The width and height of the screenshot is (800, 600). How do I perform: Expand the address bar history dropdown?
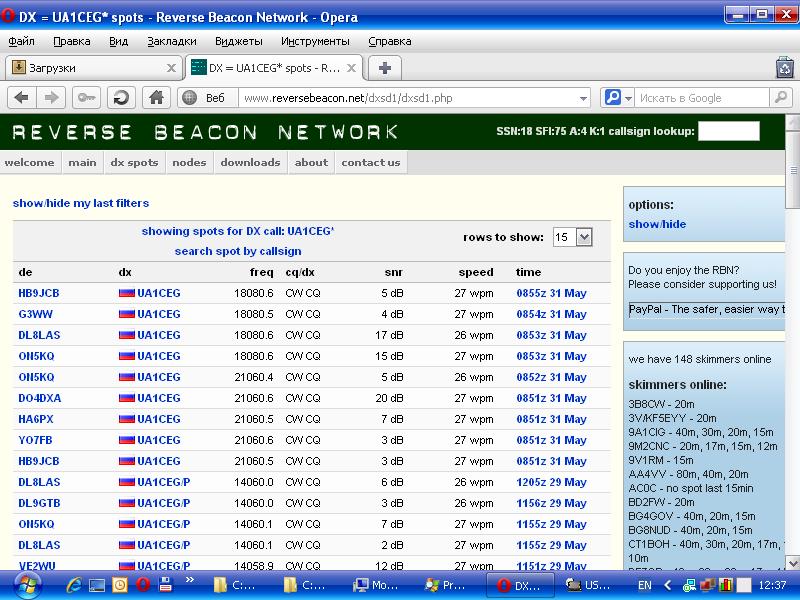583,98
